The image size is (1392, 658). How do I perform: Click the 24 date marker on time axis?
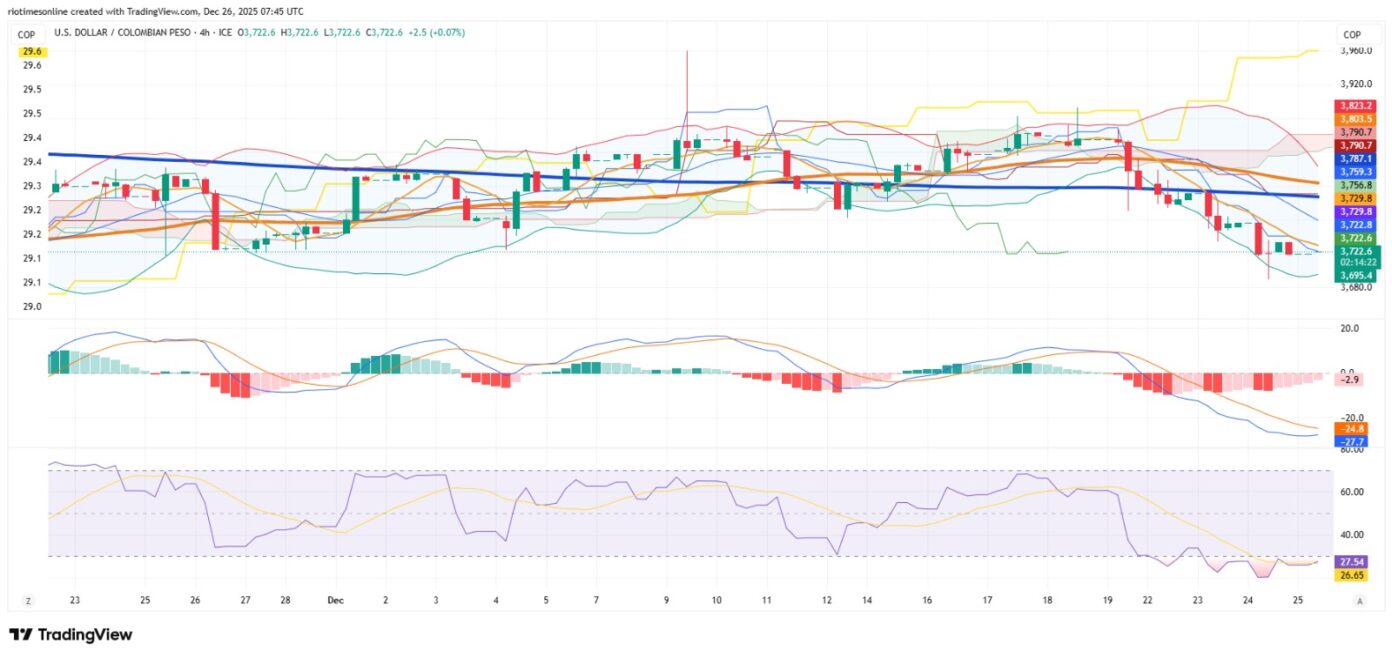[x=1248, y=600]
